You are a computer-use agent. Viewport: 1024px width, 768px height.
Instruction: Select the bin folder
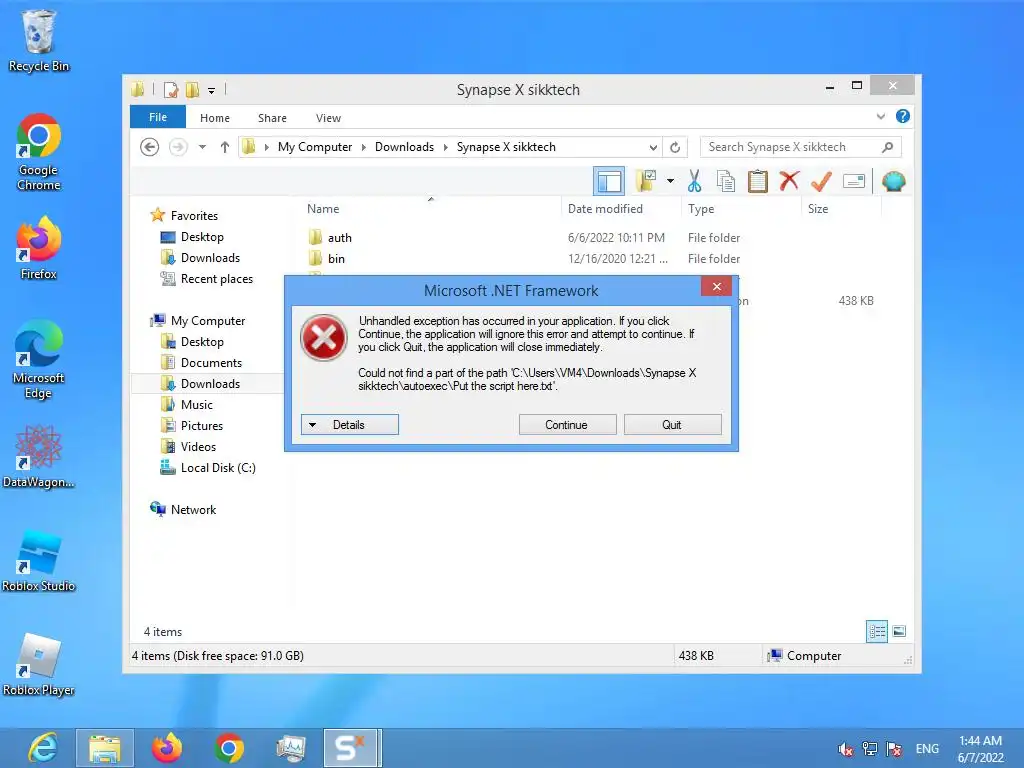tap(336, 259)
